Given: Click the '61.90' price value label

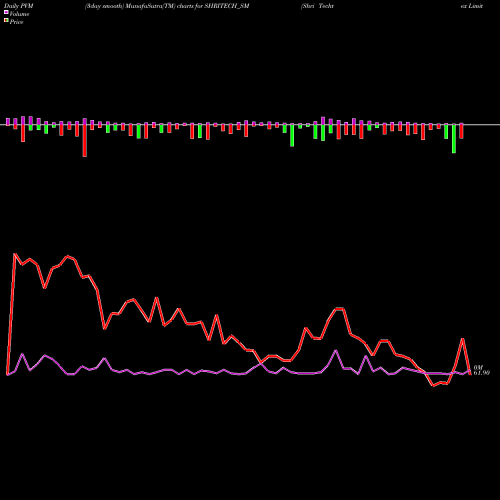Looking at the screenshot, I should point(481,373).
